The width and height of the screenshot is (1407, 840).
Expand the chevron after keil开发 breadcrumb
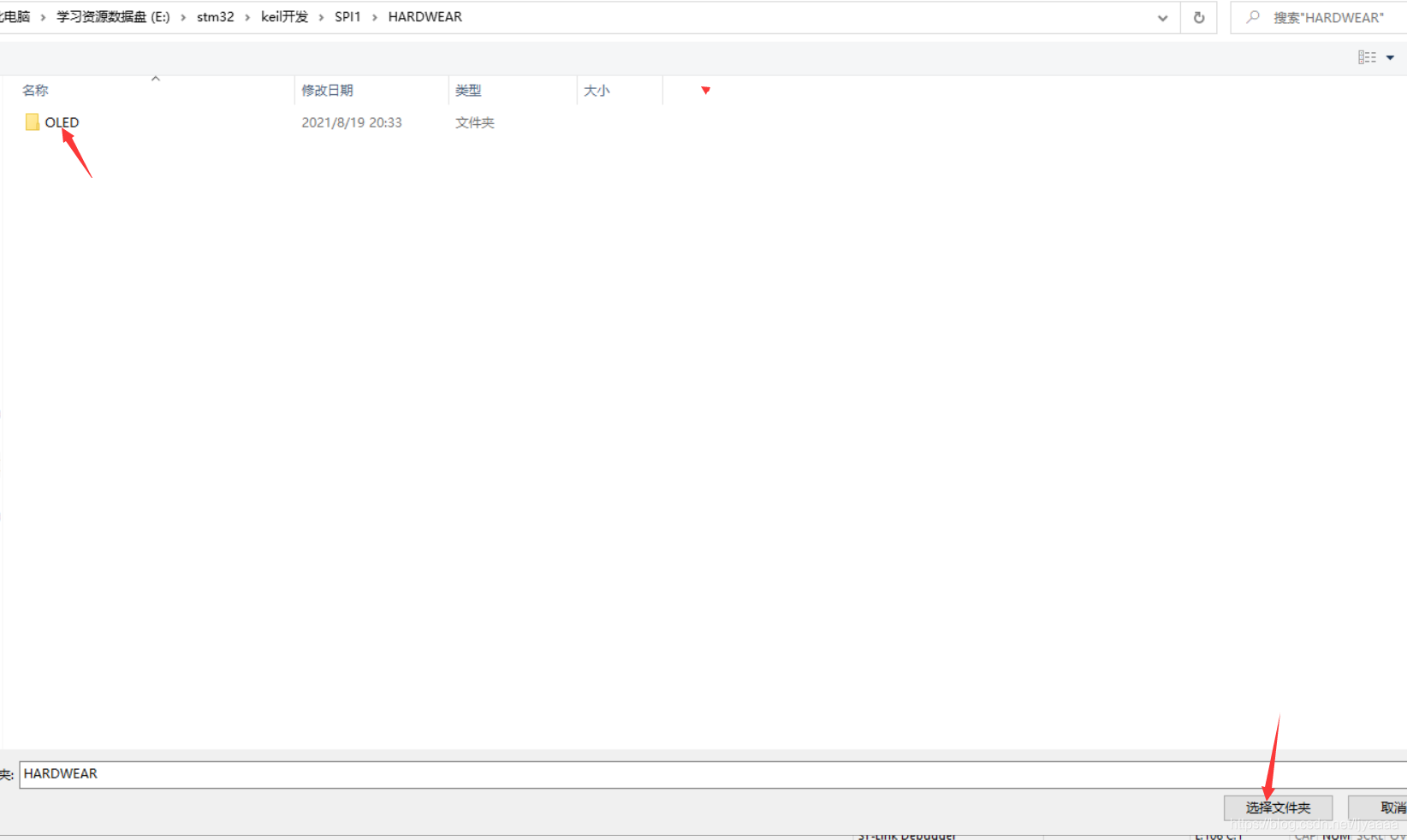click(x=321, y=17)
